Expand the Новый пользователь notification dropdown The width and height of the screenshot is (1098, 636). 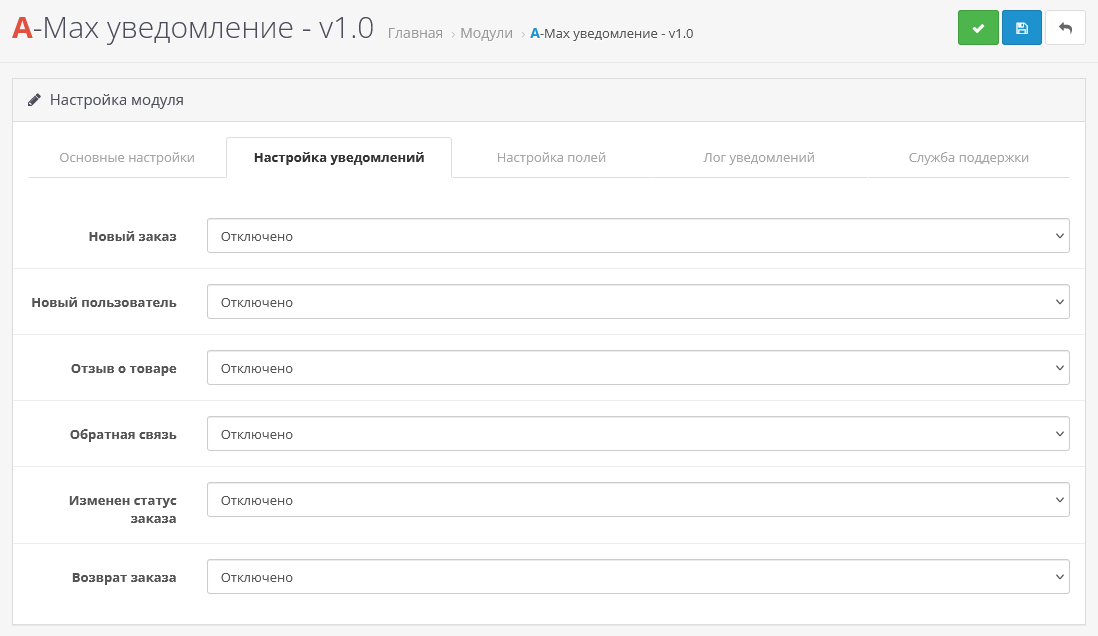(x=637, y=302)
